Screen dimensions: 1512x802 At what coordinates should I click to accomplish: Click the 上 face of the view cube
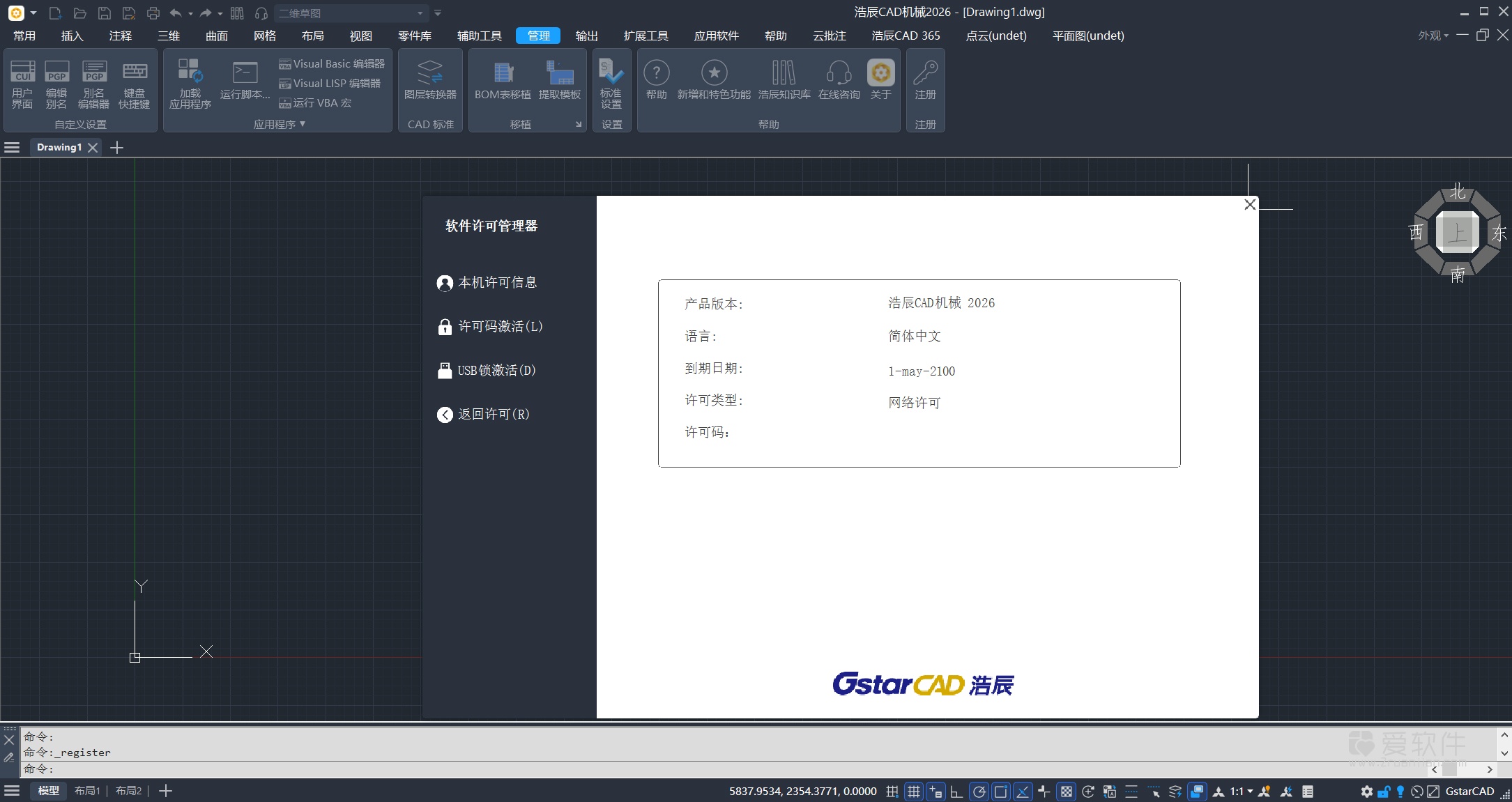point(1457,233)
